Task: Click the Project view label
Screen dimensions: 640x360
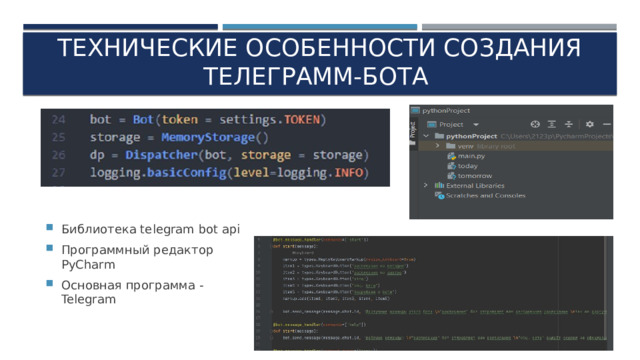Action: [x=451, y=124]
